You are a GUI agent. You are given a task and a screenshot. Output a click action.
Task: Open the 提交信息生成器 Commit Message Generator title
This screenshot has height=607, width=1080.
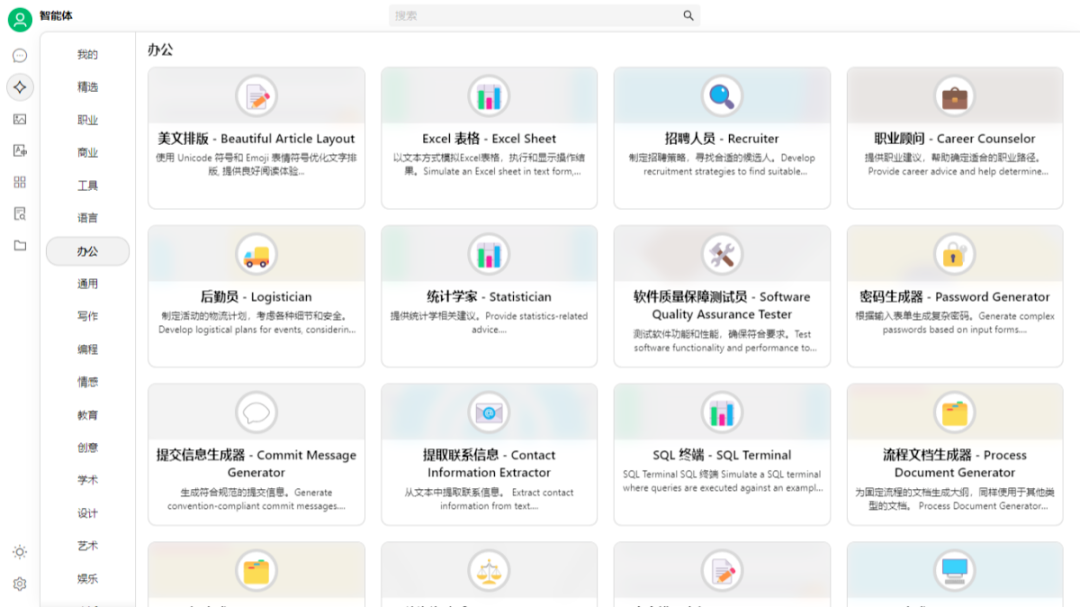pyautogui.click(x=256, y=464)
